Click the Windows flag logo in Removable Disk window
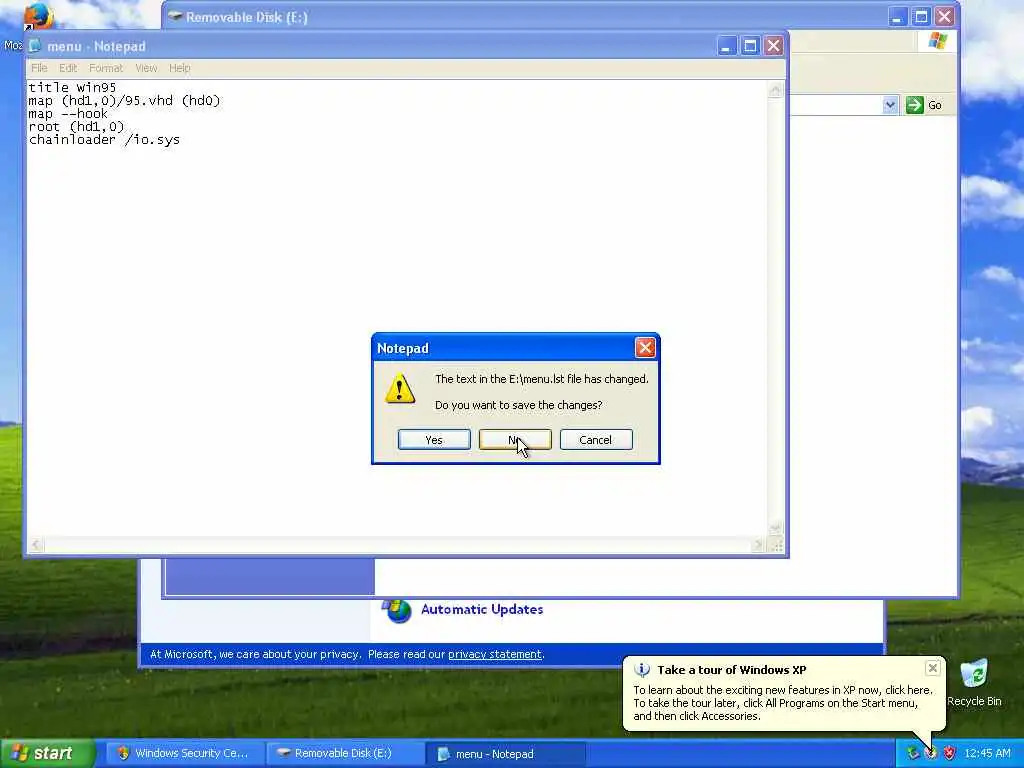1024x768 pixels. [x=938, y=40]
